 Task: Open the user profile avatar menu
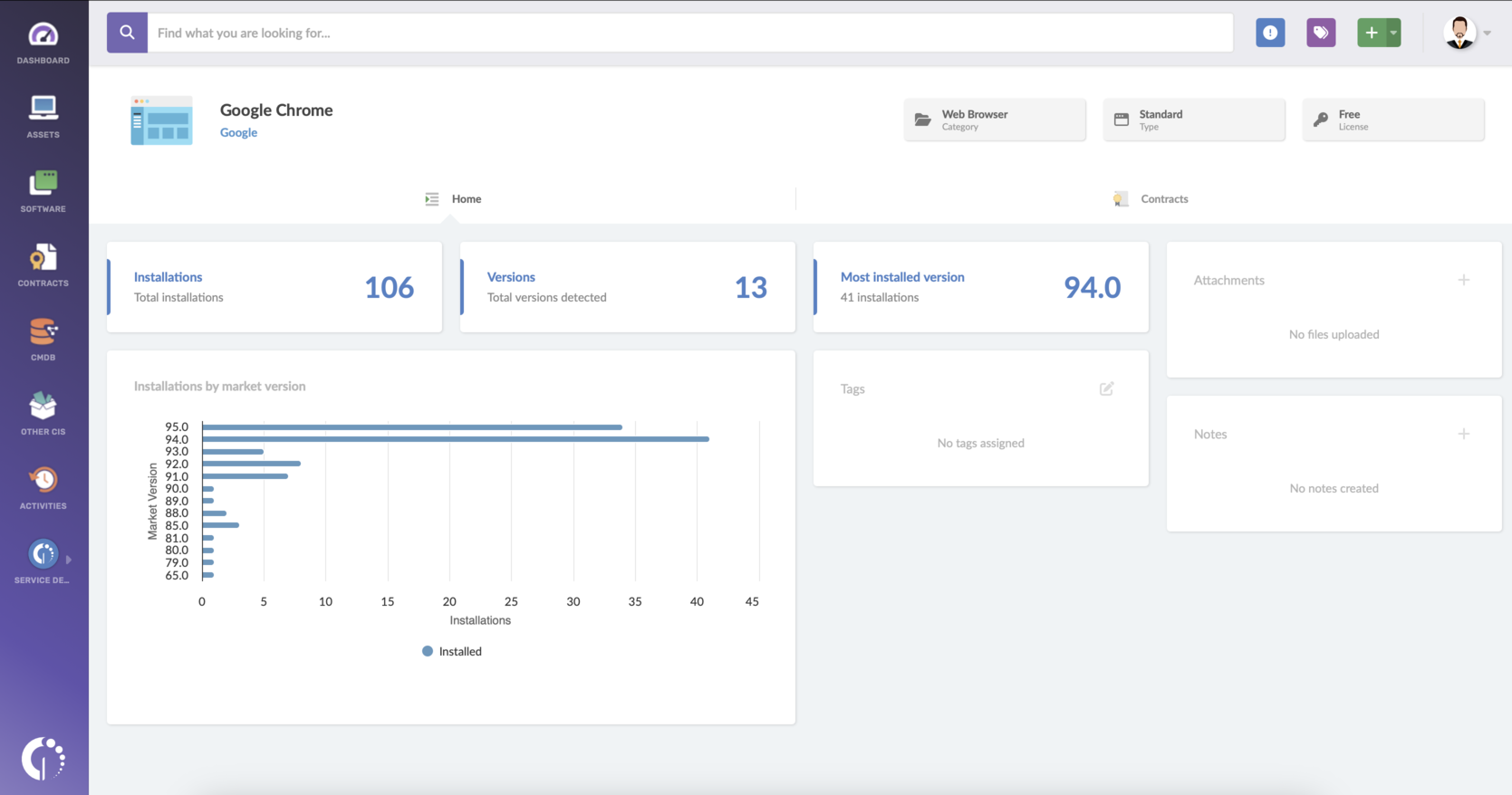(x=1459, y=33)
